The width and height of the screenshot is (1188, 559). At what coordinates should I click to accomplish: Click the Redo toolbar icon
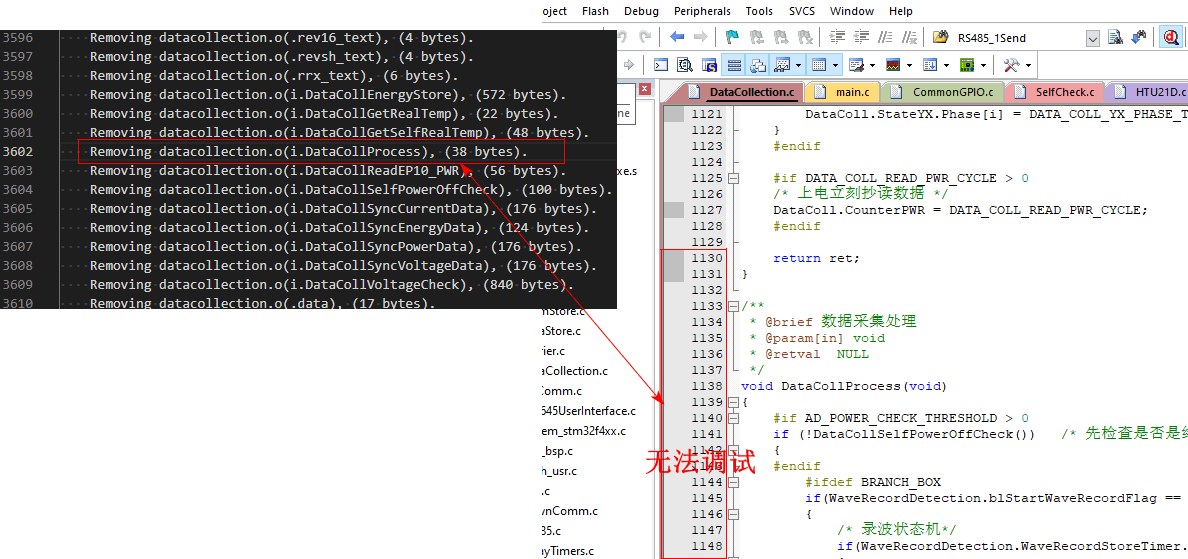(645, 36)
